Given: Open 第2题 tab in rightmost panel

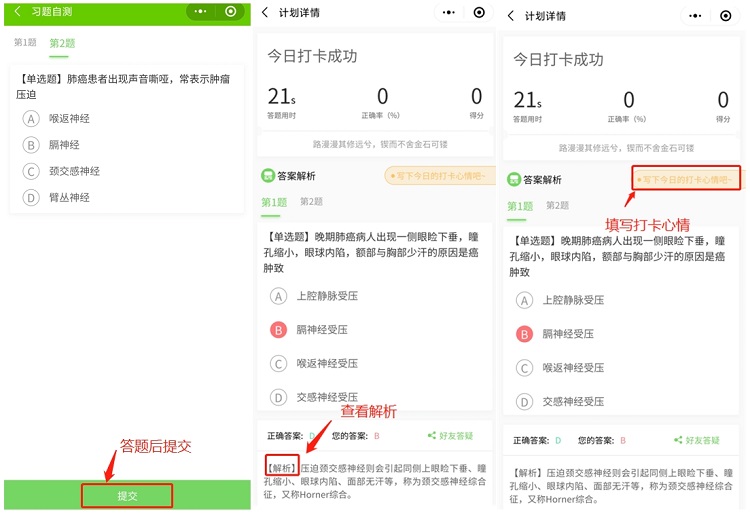Looking at the screenshot, I should [557, 206].
